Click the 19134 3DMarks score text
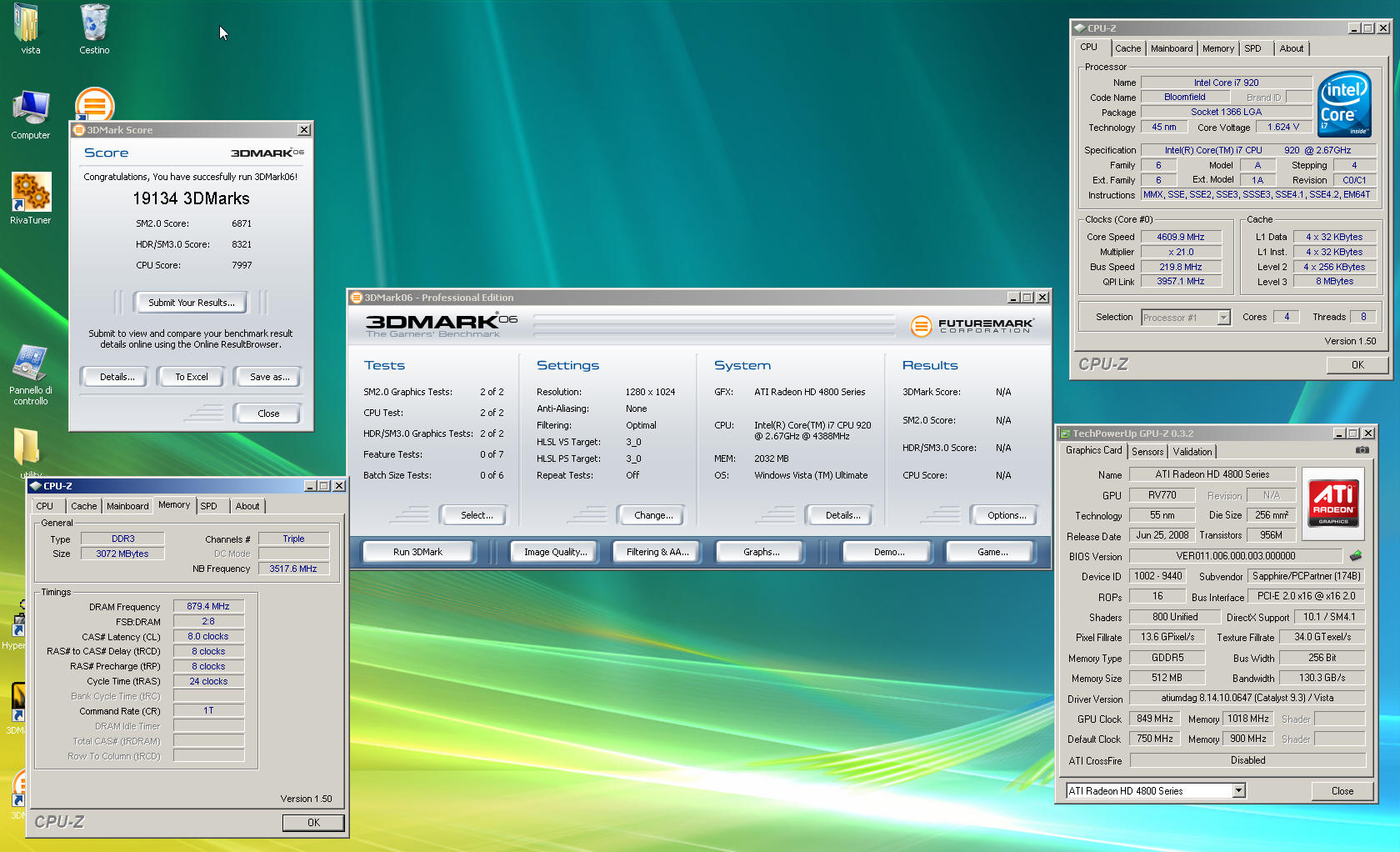1400x852 pixels. [191, 198]
